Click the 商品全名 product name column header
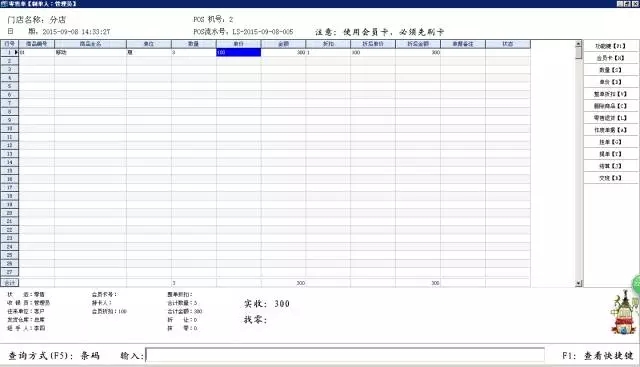The width and height of the screenshot is (640, 367). point(90,44)
